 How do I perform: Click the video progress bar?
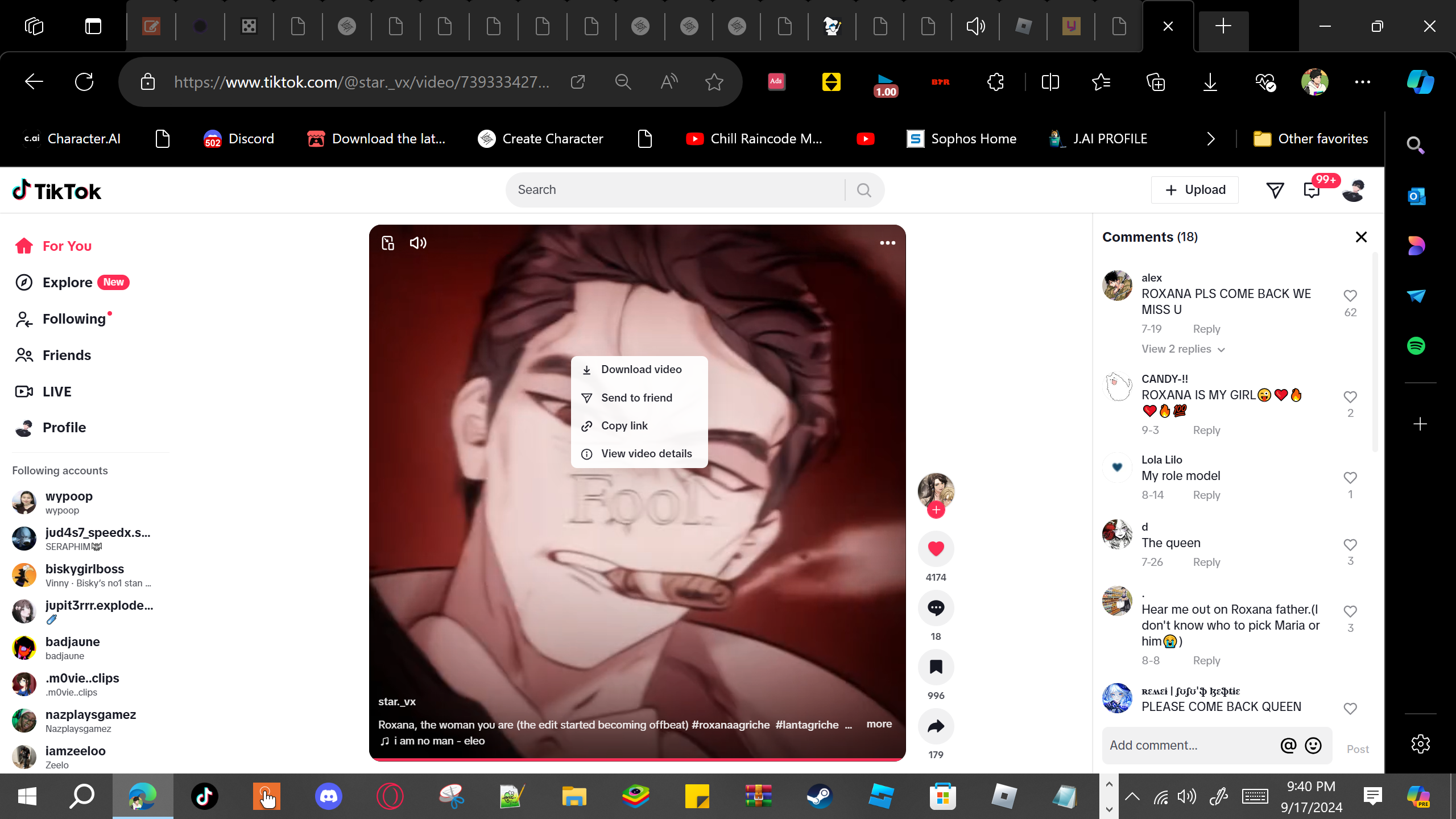(637, 759)
